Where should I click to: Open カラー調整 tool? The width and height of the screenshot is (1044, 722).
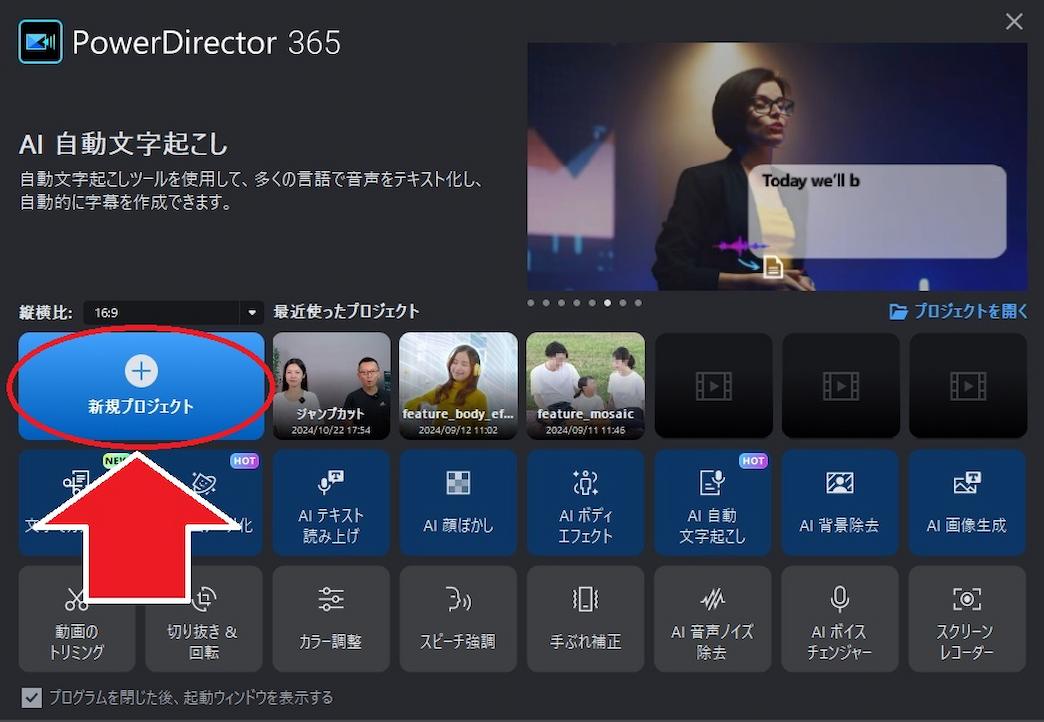coord(331,619)
